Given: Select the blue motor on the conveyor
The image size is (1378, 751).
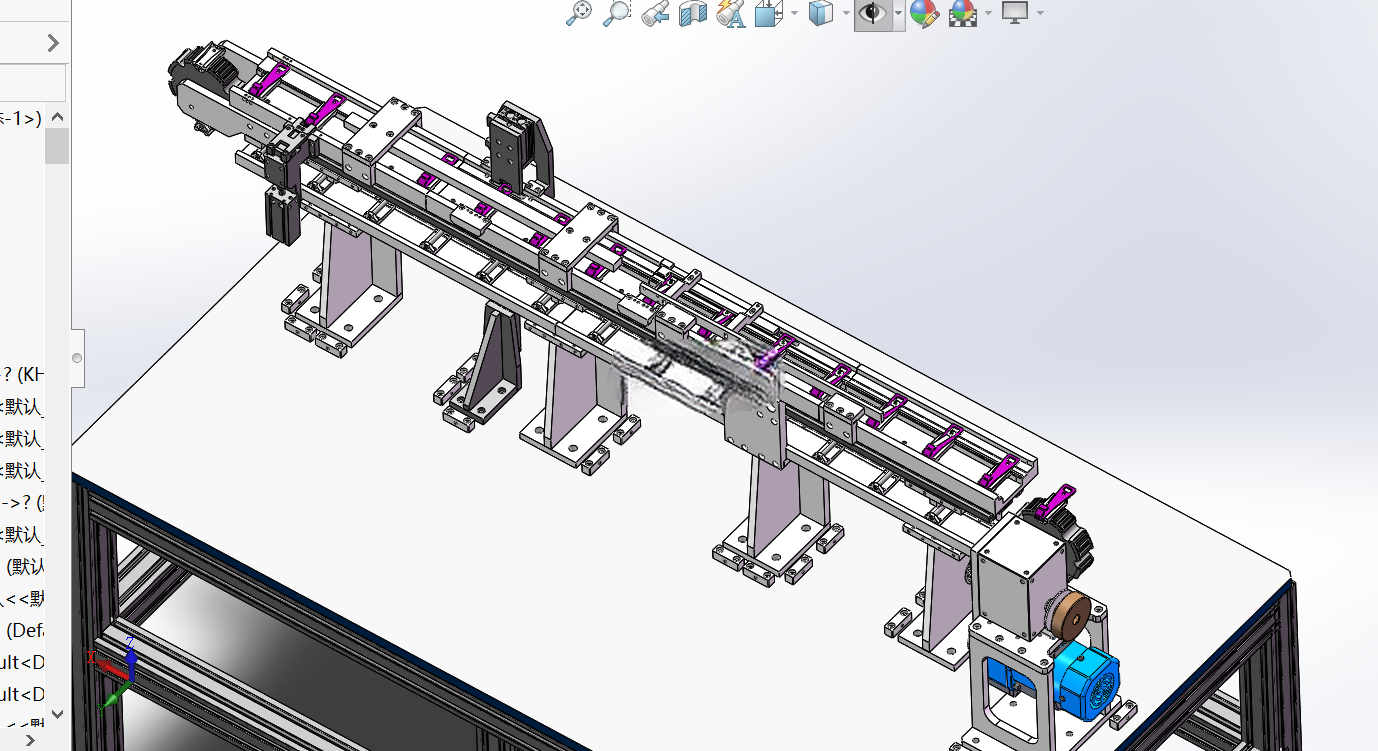Looking at the screenshot, I should tap(1086, 680).
